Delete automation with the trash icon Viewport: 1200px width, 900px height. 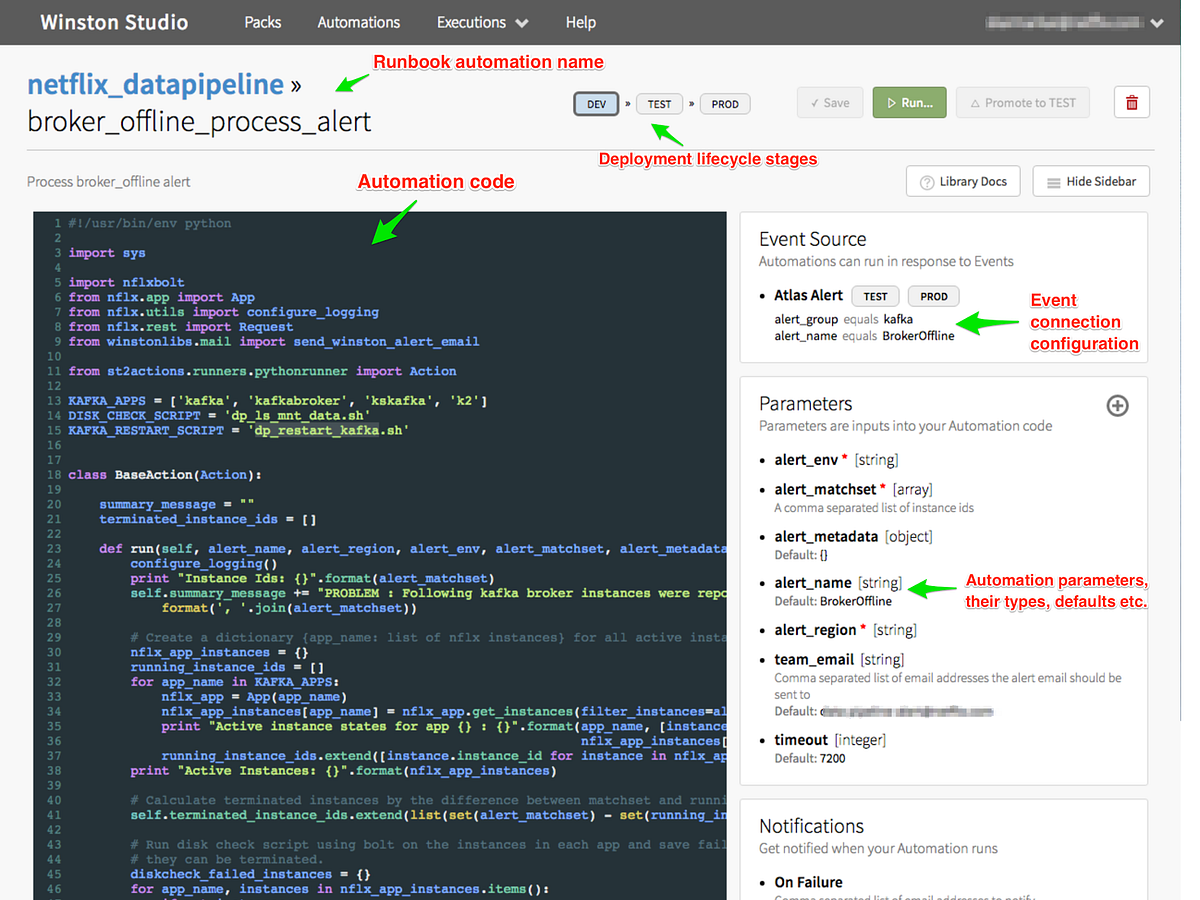(x=1132, y=102)
